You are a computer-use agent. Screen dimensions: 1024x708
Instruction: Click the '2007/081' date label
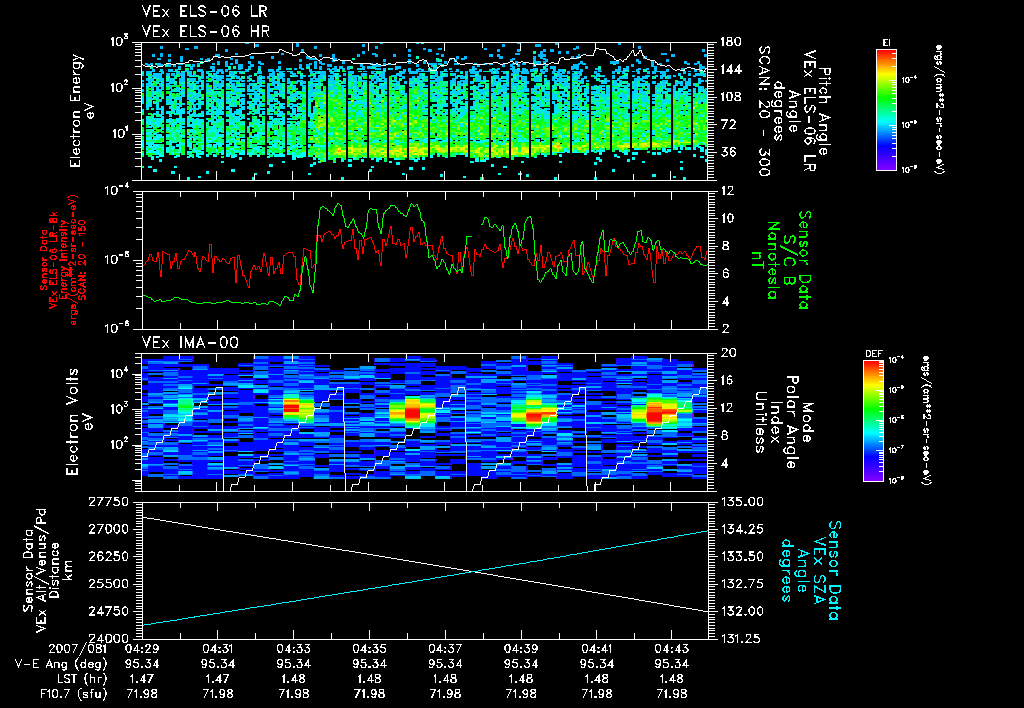point(78,649)
